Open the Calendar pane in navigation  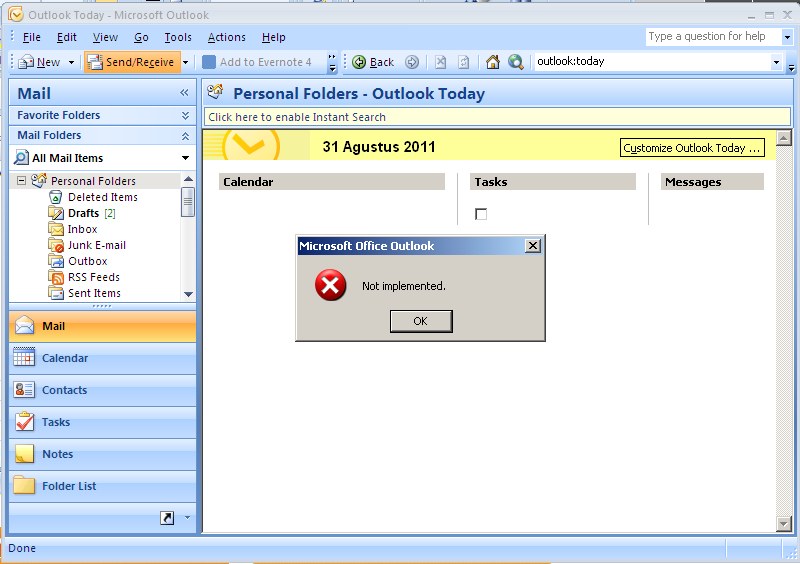click(x=65, y=358)
